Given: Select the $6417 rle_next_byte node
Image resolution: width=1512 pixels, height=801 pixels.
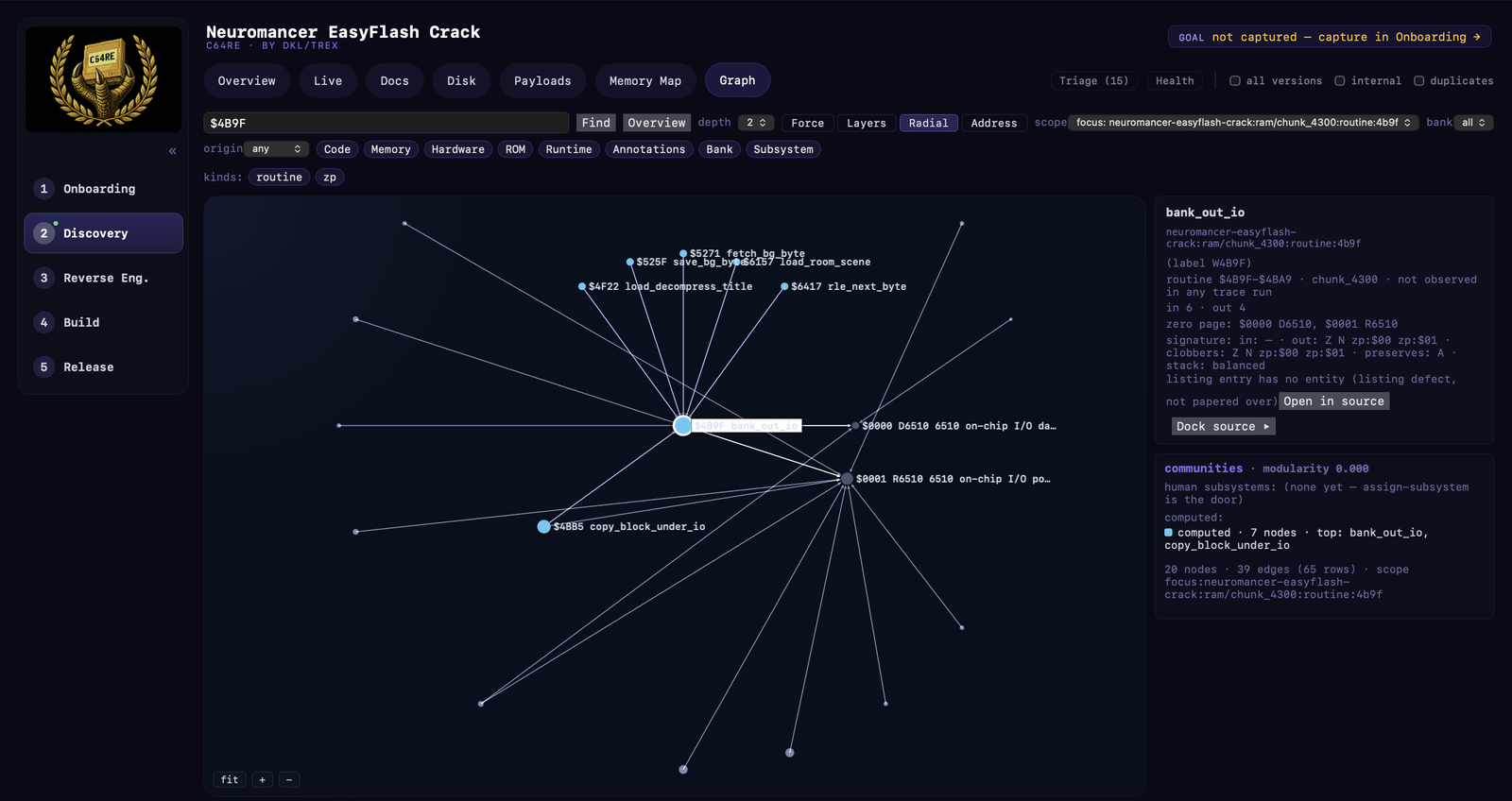Looking at the screenshot, I should (784, 286).
